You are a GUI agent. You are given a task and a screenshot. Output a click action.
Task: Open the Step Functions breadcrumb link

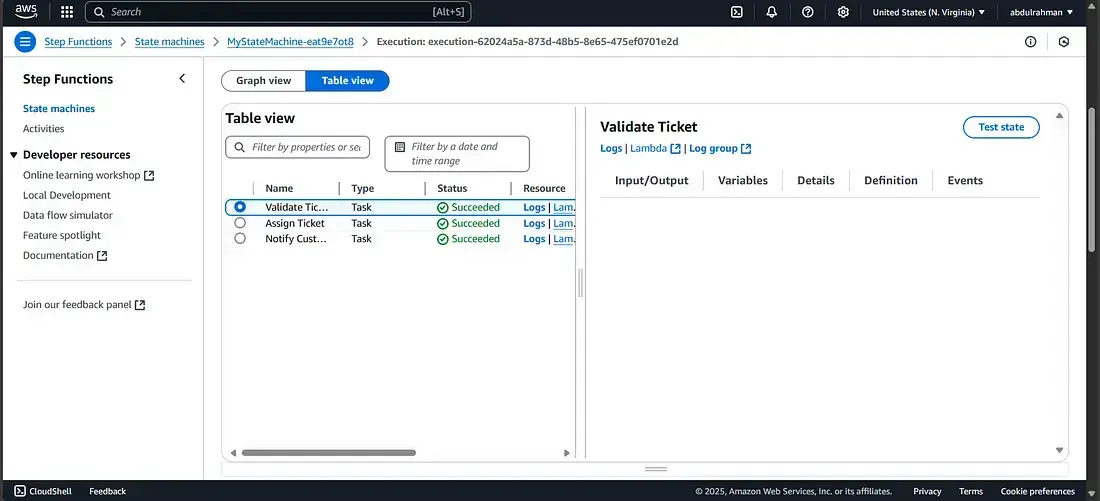(x=78, y=41)
